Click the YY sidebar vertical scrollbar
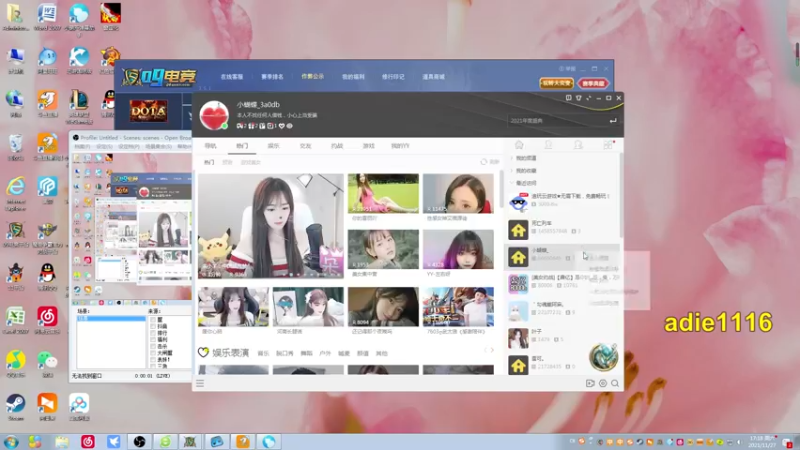The height and width of the screenshot is (450, 800). tap(621, 195)
